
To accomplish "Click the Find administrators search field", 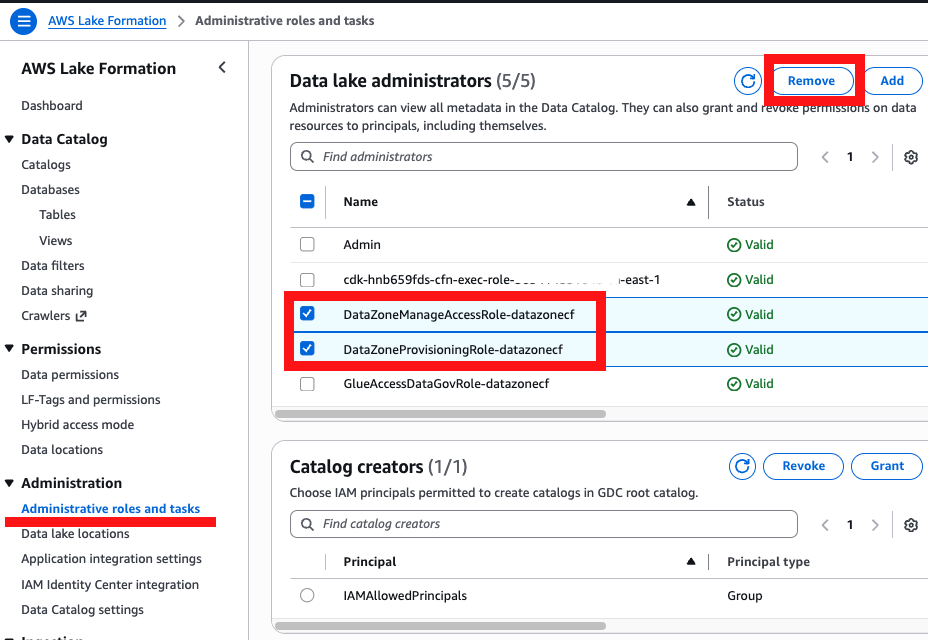I will coord(545,157).
